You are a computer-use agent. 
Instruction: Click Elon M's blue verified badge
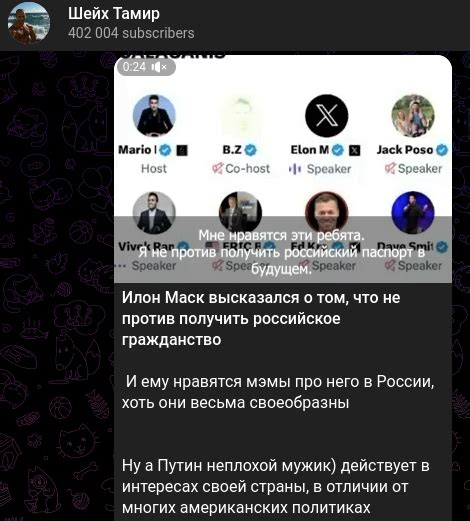click(338, 150)
